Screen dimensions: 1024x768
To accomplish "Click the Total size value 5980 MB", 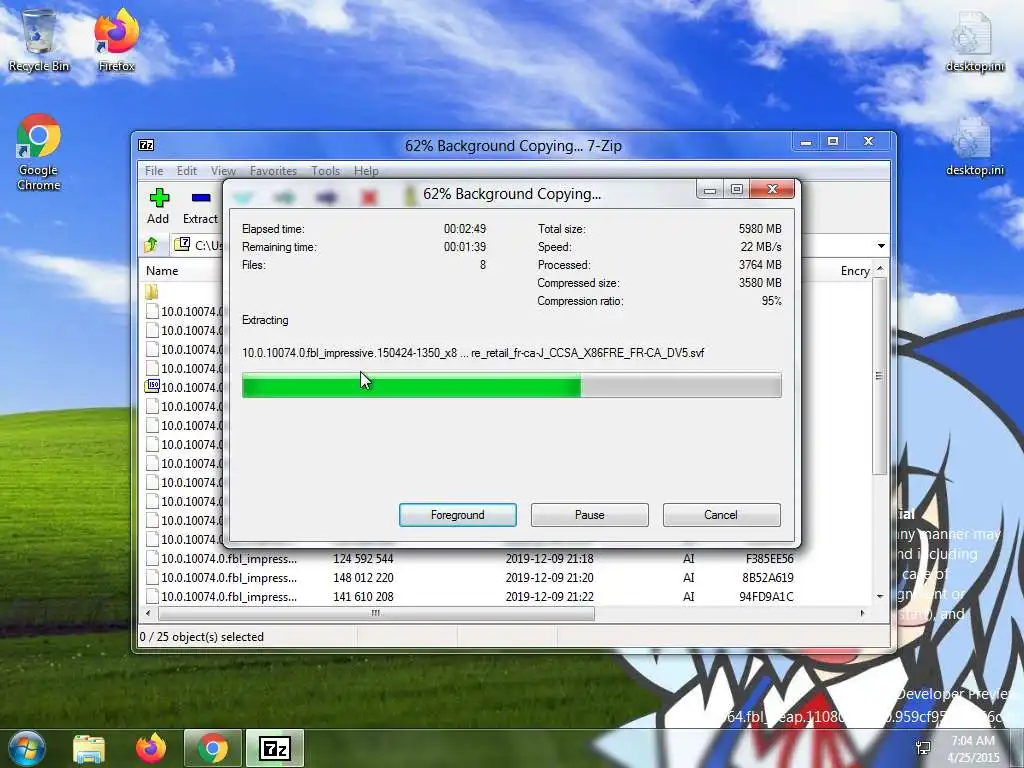I will 760,229.
